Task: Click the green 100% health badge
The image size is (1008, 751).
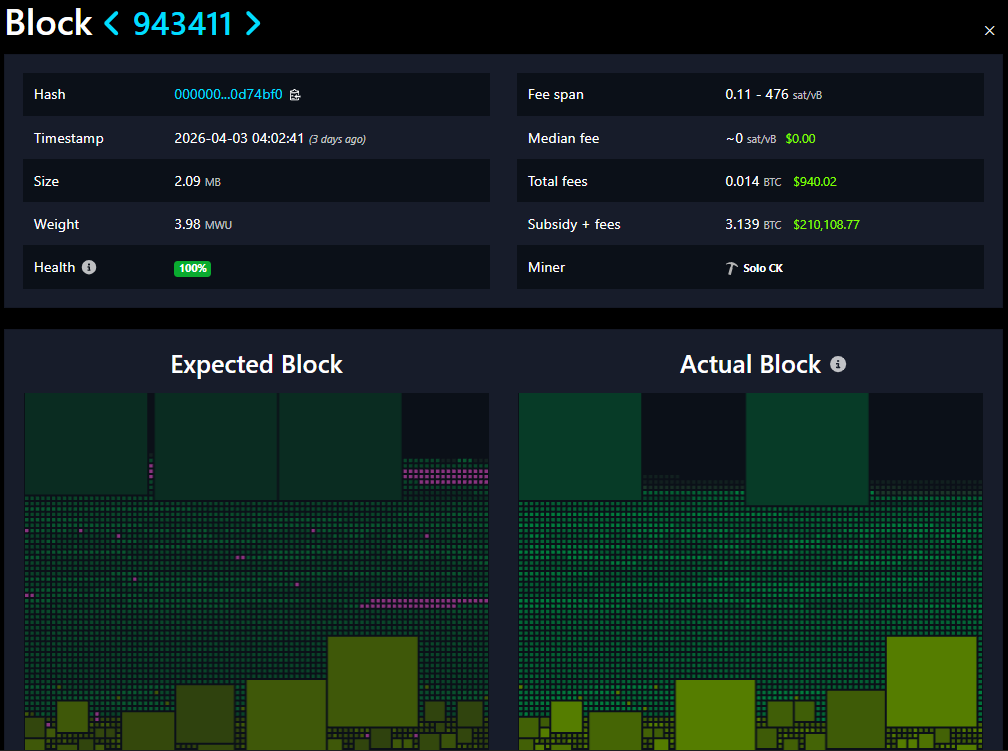Action: [192, 268]
